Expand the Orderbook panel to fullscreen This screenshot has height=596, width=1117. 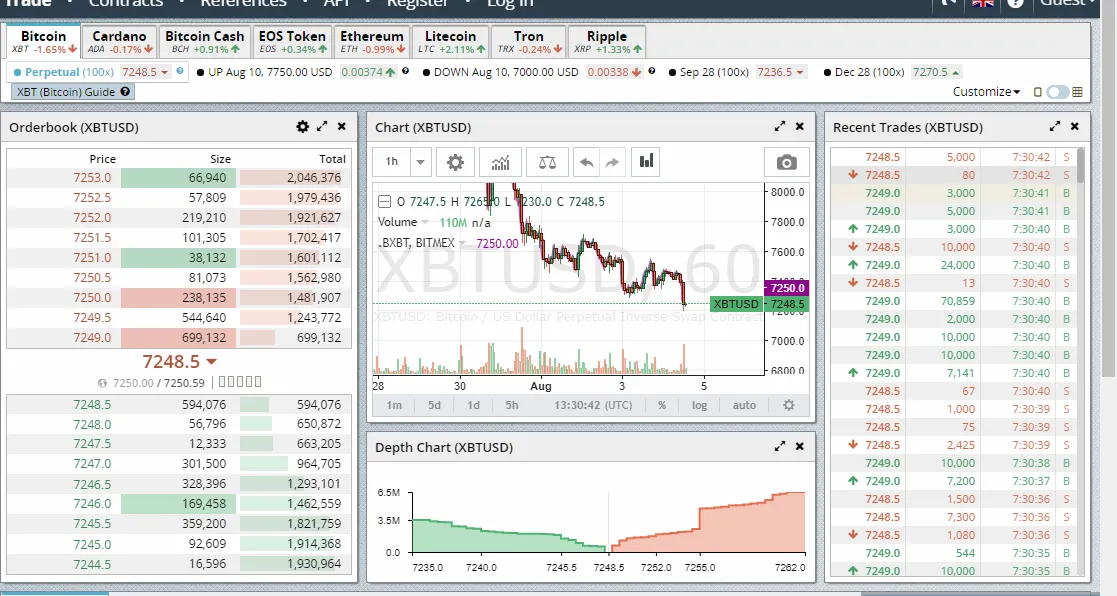[x=322, y=126]
